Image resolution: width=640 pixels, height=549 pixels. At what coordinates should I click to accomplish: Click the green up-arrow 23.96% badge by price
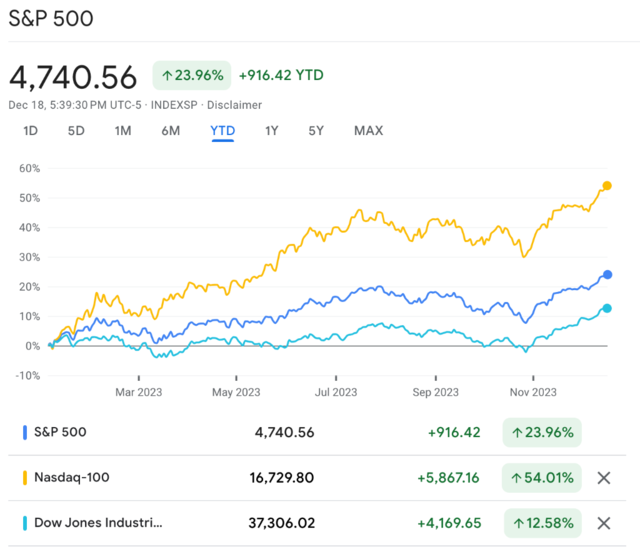click(192, 75)
